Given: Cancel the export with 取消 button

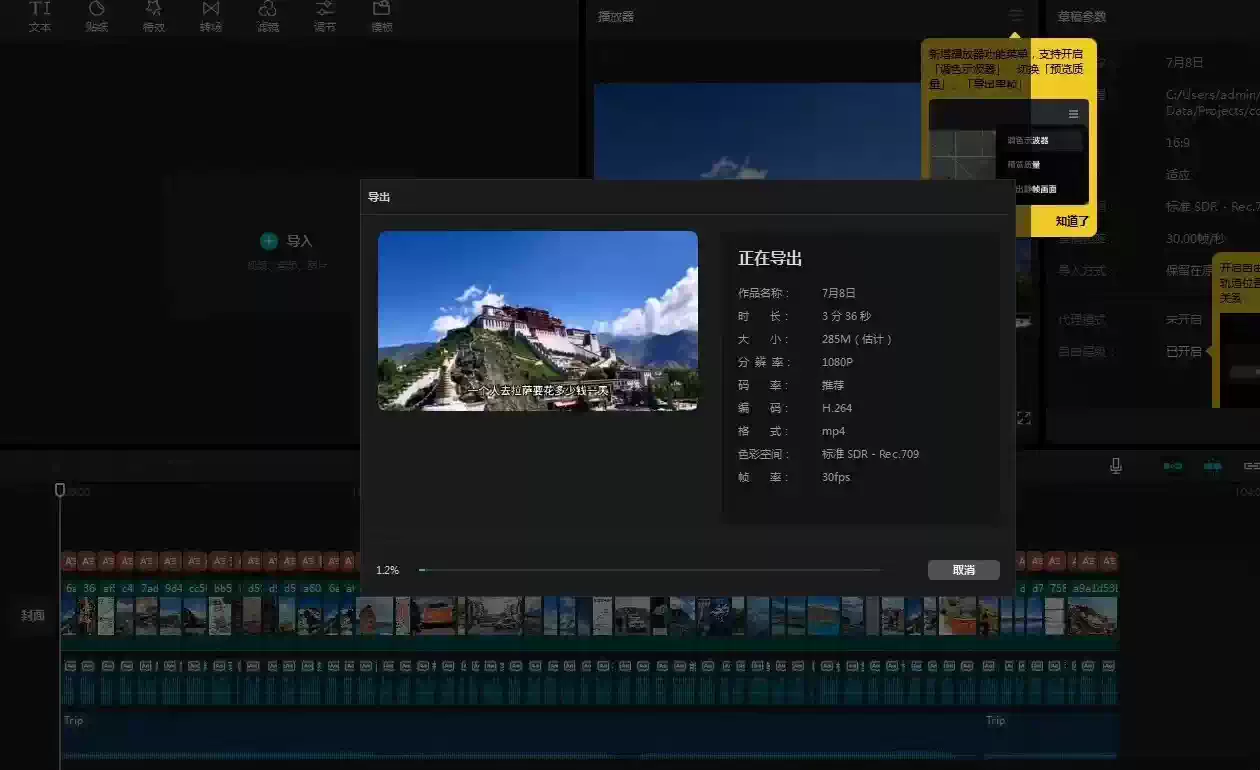Looking at the screenshot, I should [x=963, y=570].
